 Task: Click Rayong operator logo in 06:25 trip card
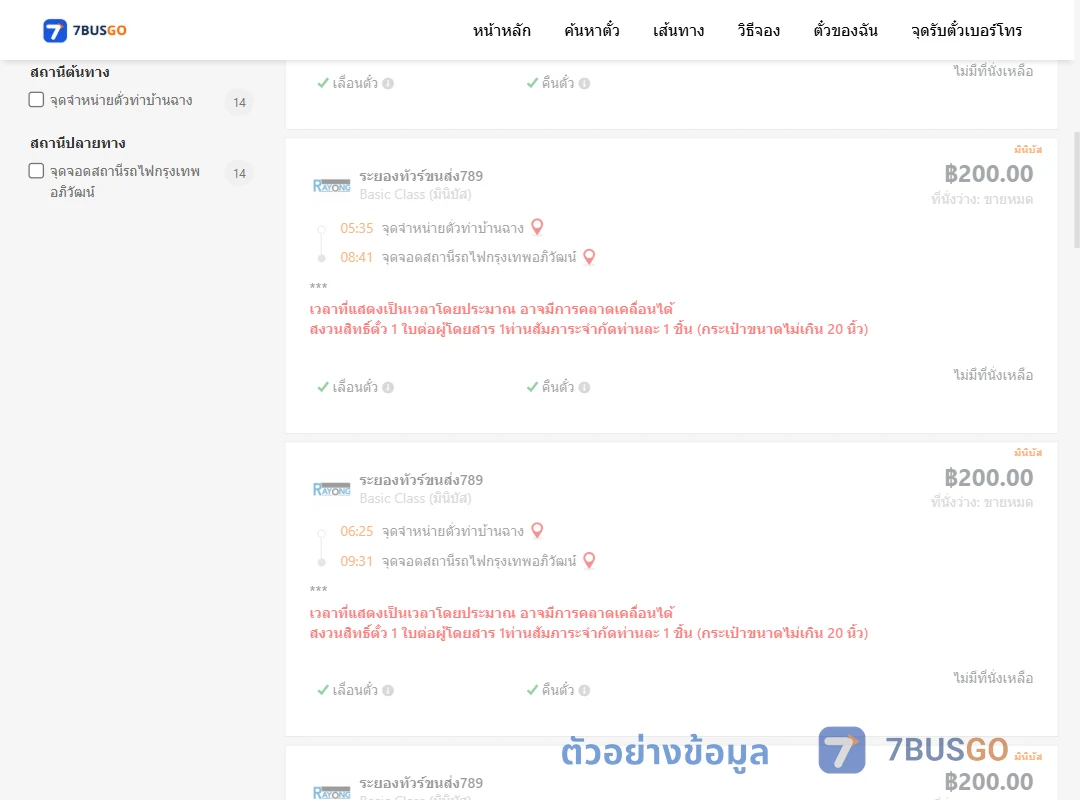[x=331, y=489]
